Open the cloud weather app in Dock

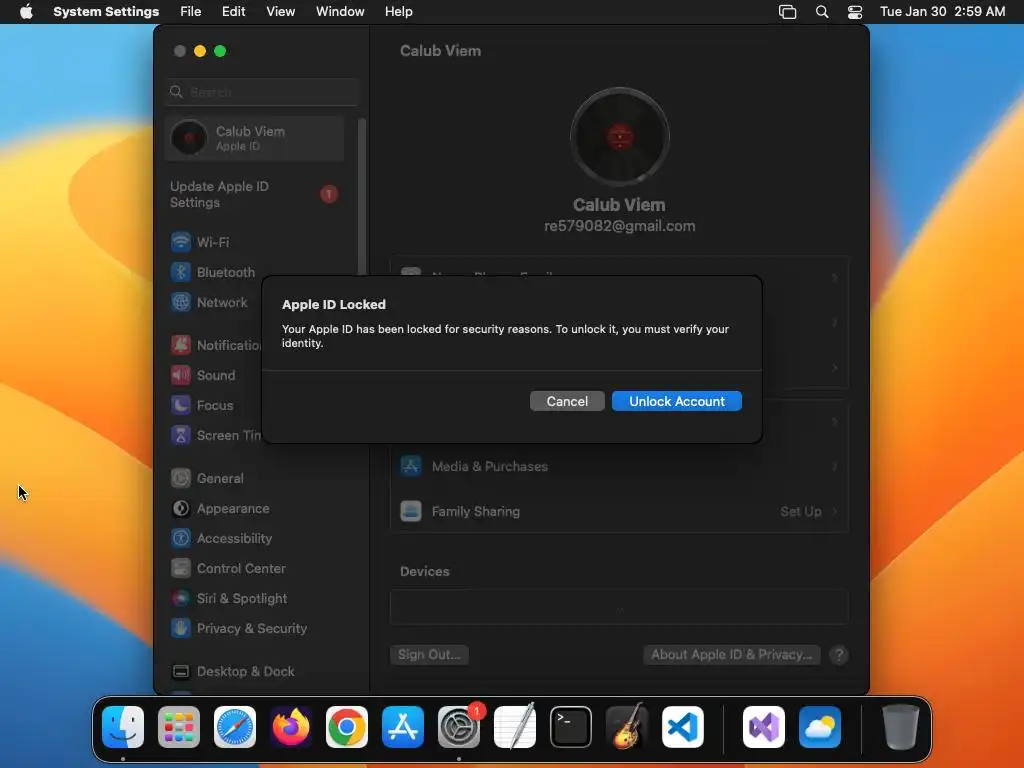pos(820,726)
